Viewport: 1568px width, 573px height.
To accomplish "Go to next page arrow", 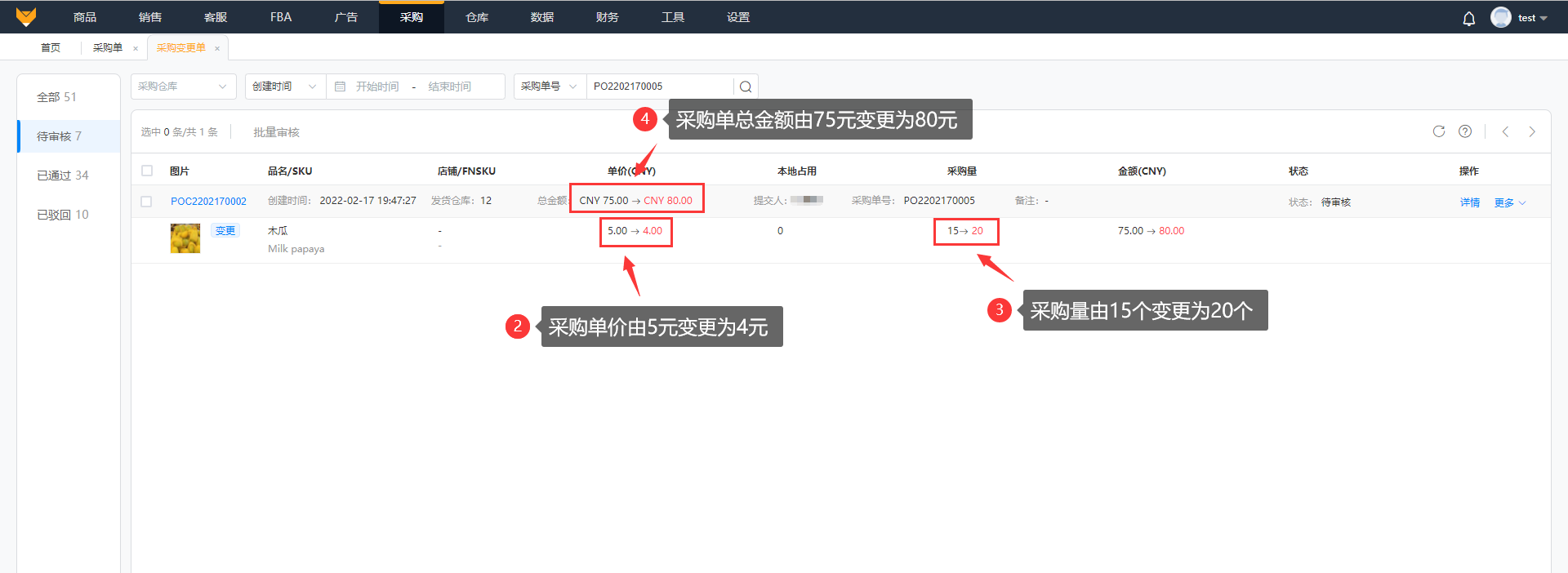I will coord(1532,131).
